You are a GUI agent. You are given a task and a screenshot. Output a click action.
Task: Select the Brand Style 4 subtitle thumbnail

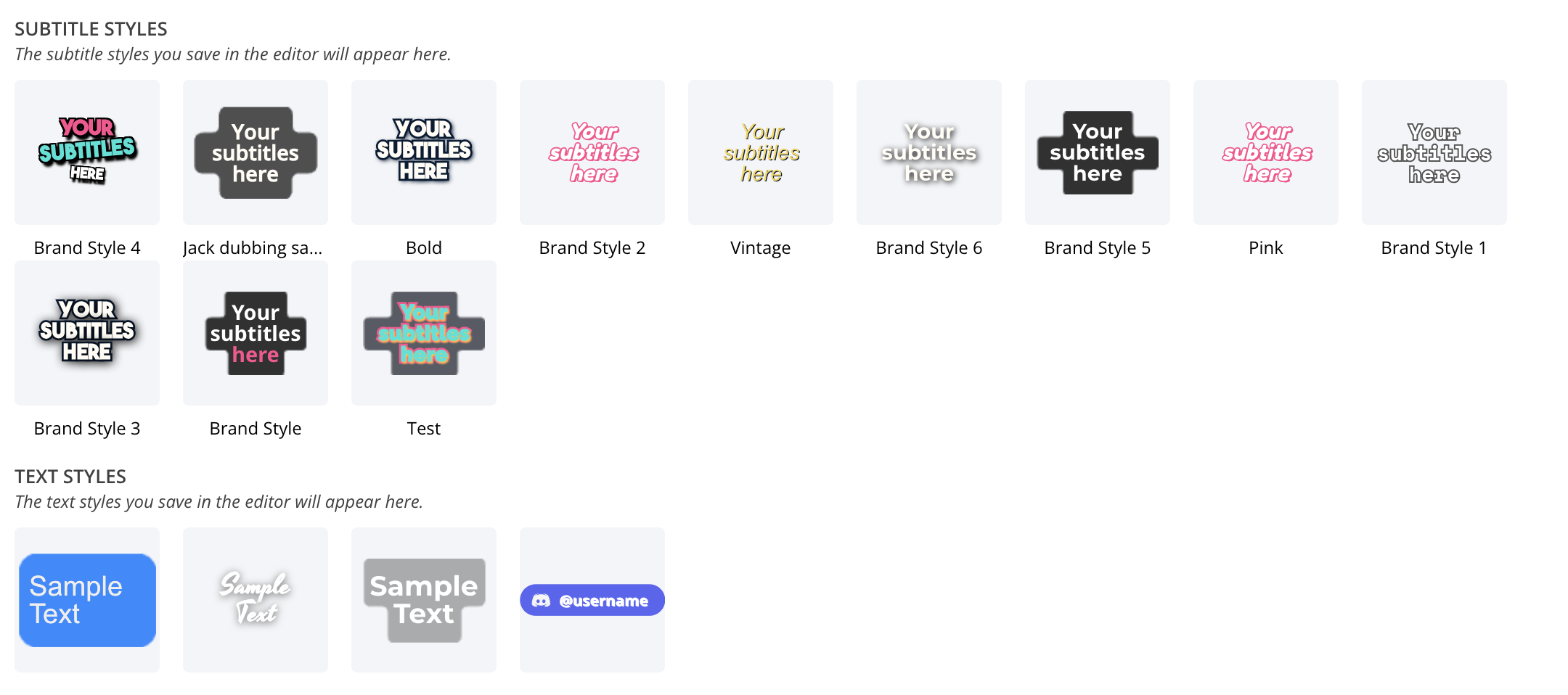coord(87,152)
